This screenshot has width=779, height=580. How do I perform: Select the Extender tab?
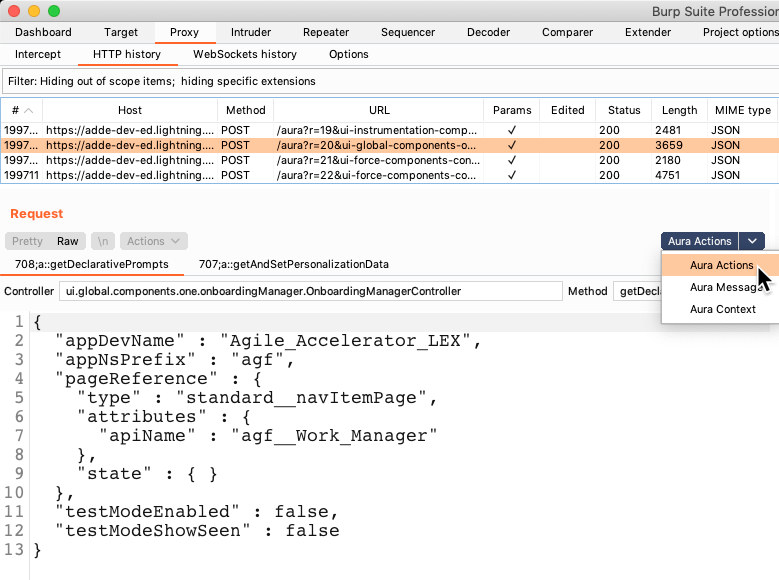coord(648,32)
